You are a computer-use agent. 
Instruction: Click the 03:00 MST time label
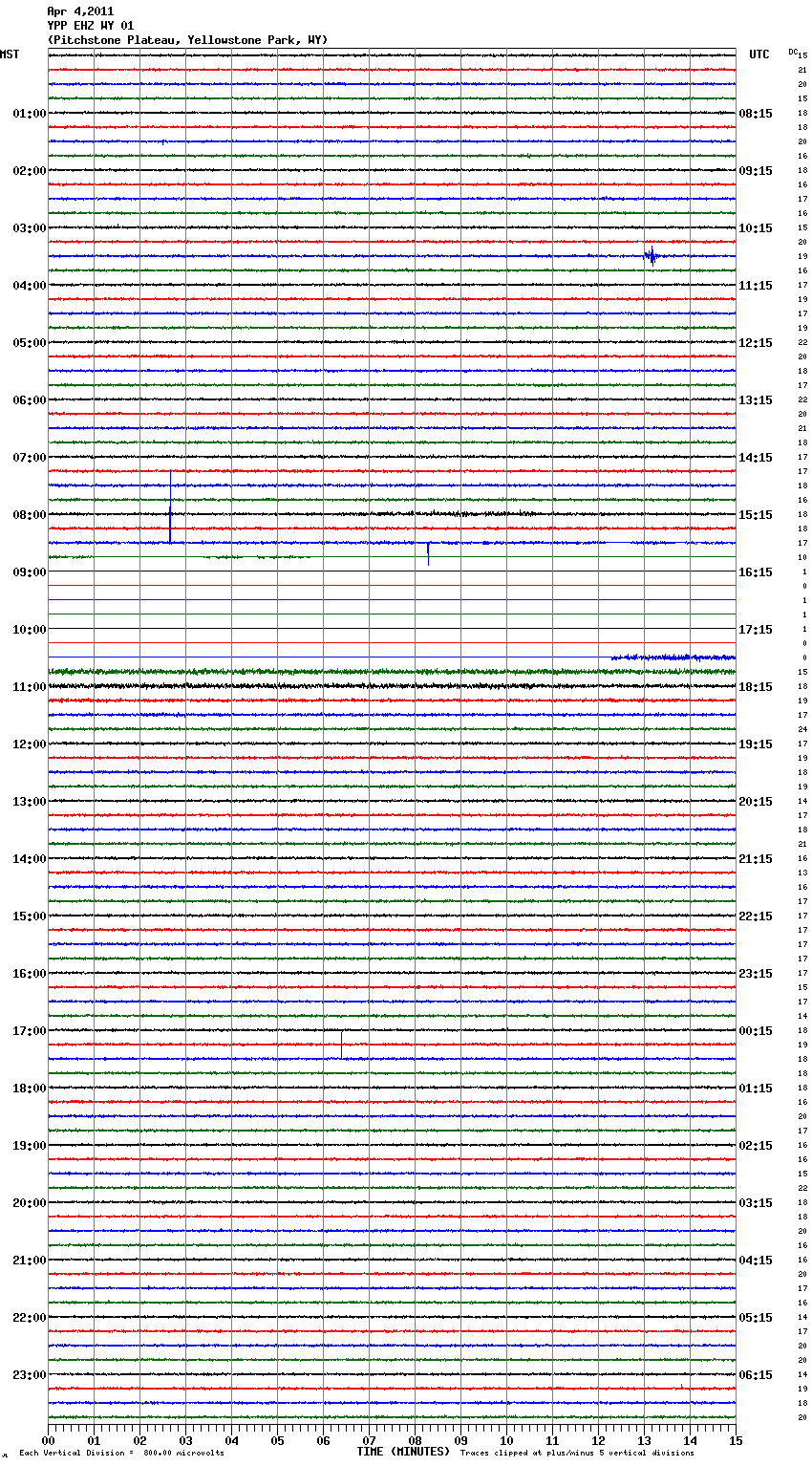pos(30,228)
